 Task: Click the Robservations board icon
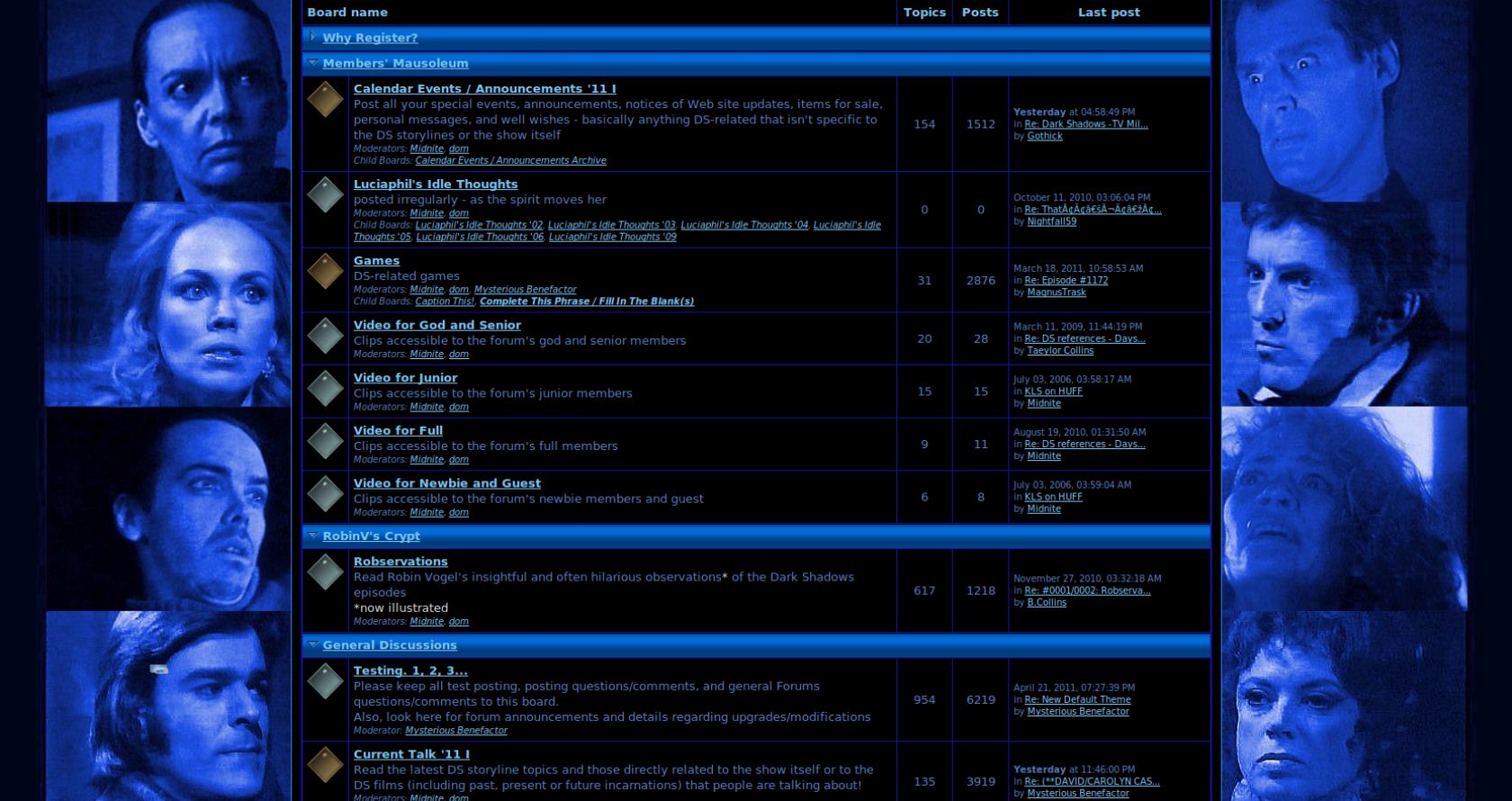(325, 572)
